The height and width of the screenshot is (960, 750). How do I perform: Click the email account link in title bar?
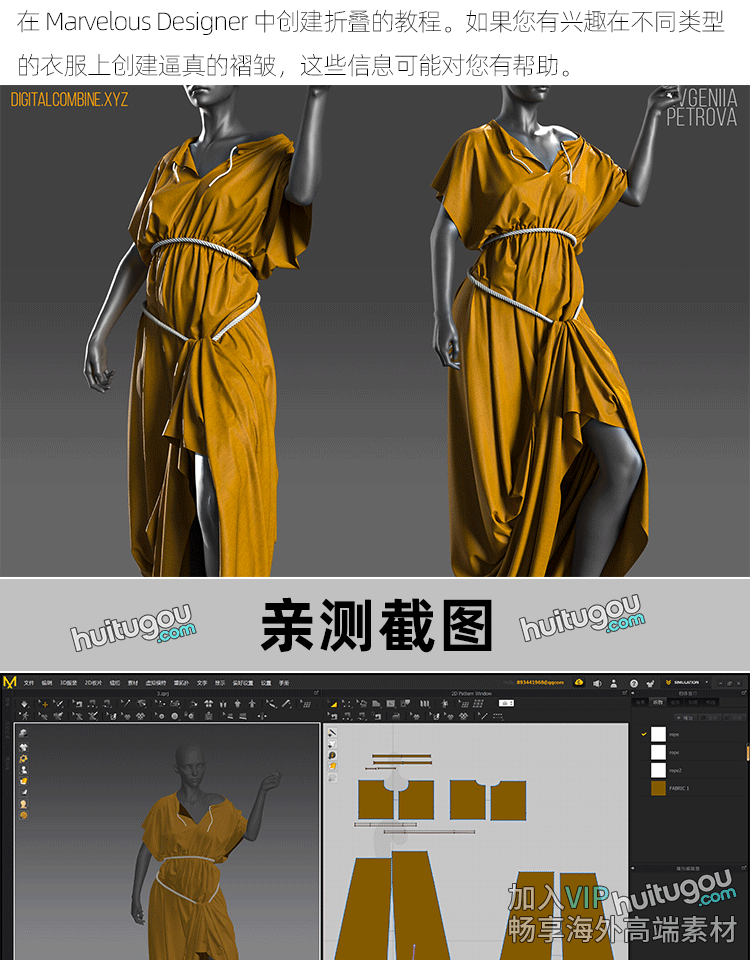coord(541,683)
